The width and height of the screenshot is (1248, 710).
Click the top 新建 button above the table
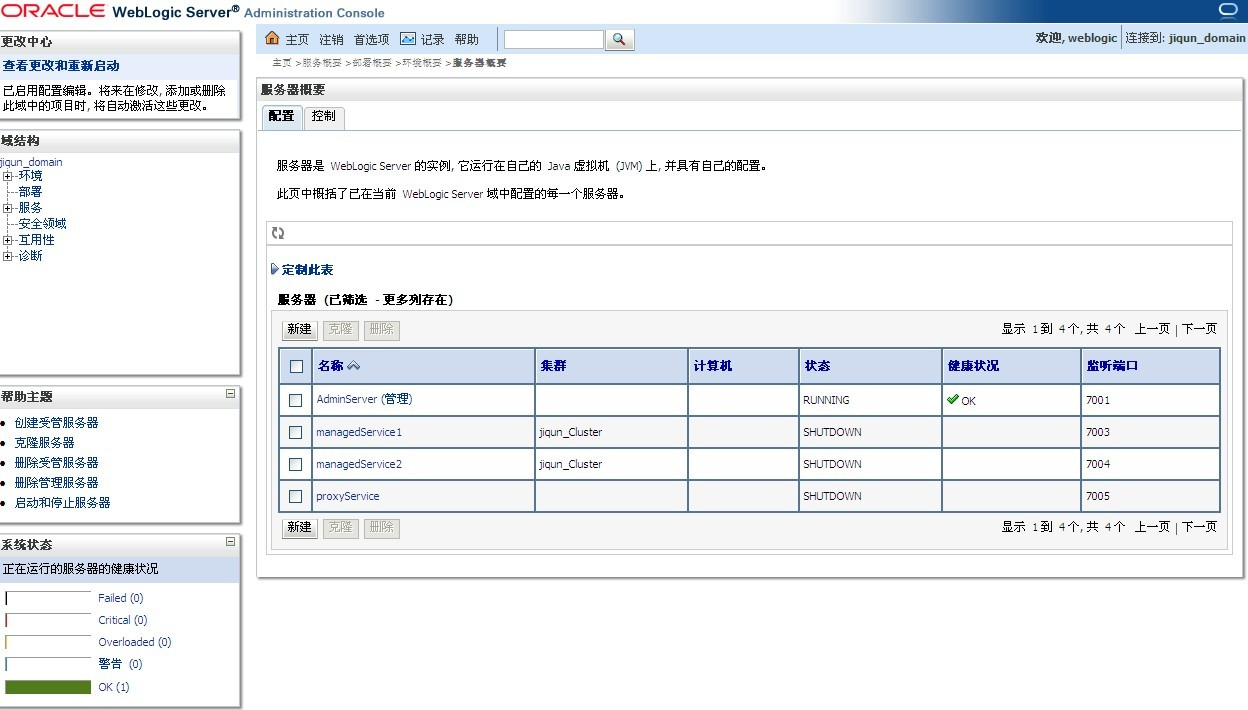pyautogui.click(x=299, y=330)
